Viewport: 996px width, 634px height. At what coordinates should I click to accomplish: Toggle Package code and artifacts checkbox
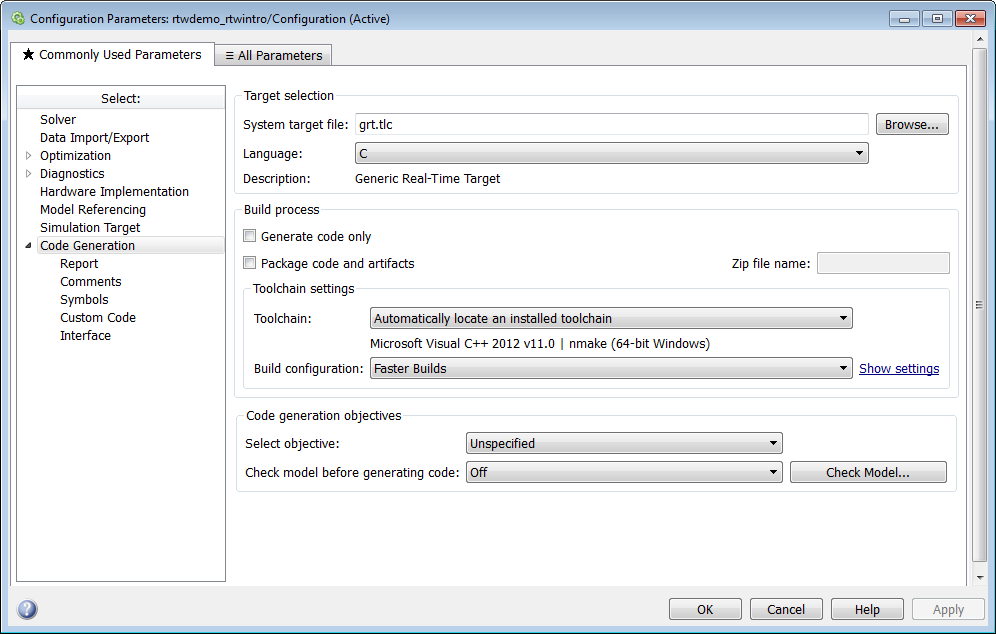pos(250,264)
